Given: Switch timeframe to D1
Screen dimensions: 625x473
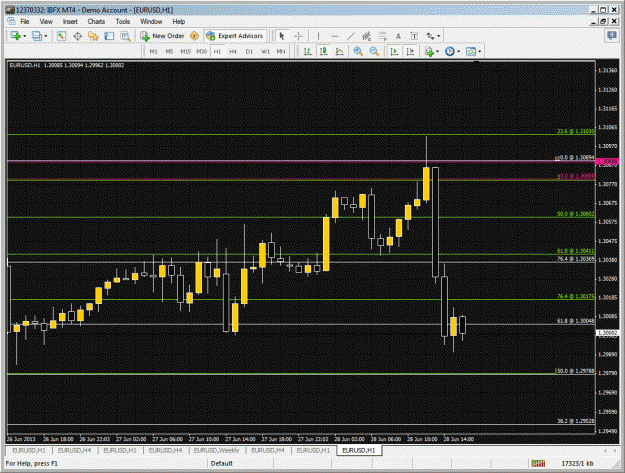Looking at the screenshot, I should click(x=249, y=51).
